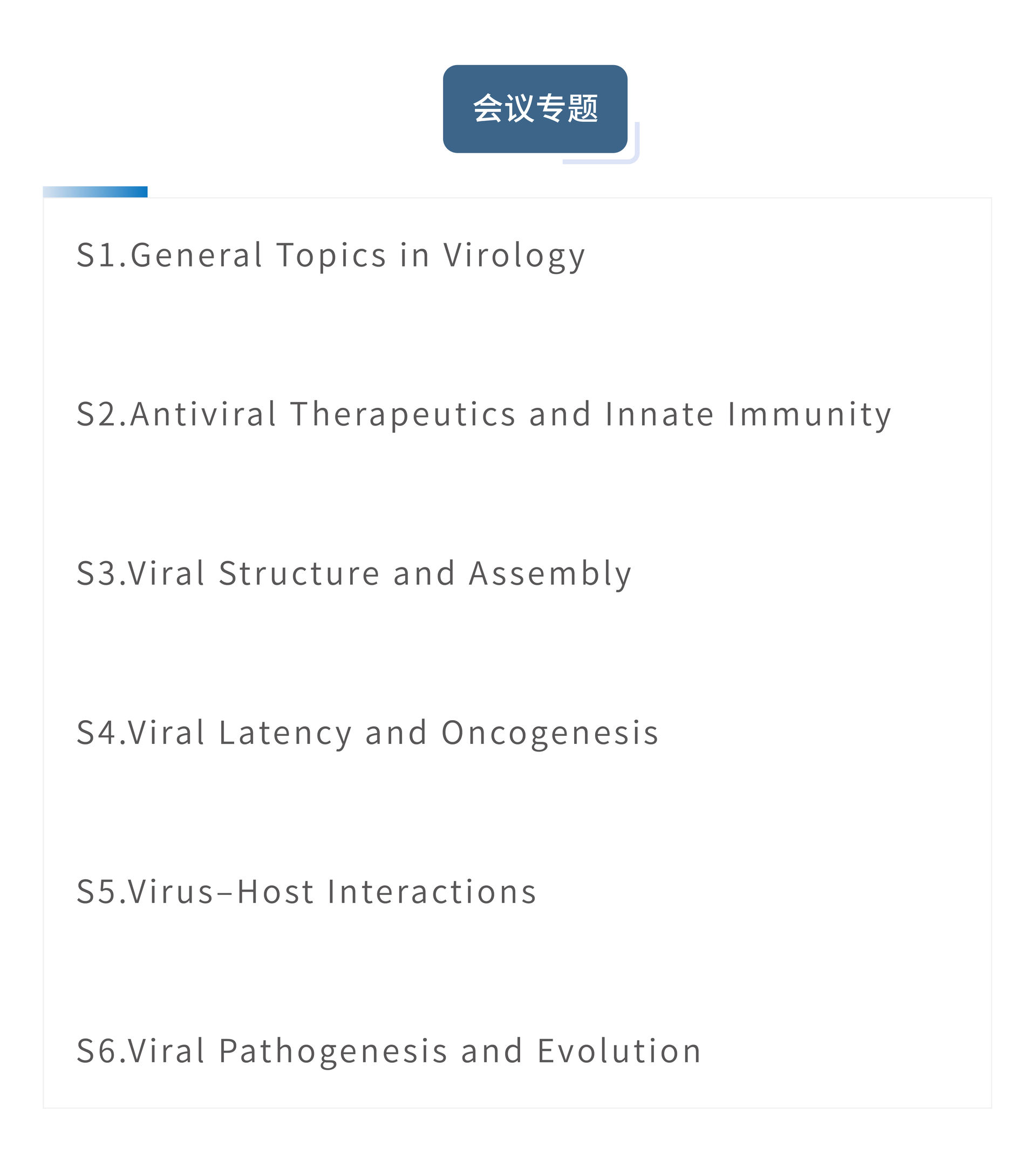The image size is (1036, 1169).
Task: Select S4.Viral Latency and Oncogenesis
Action: (x=368, y=733)
